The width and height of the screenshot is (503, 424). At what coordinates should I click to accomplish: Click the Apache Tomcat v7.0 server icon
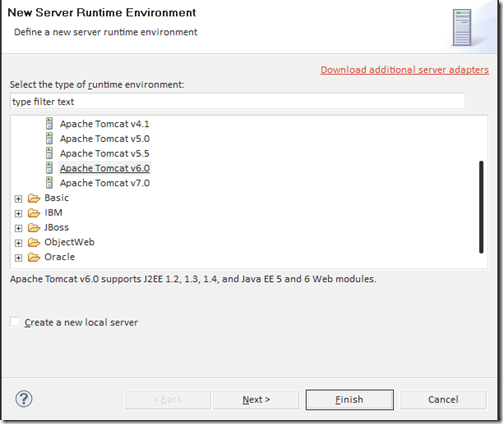coord(49,183)
